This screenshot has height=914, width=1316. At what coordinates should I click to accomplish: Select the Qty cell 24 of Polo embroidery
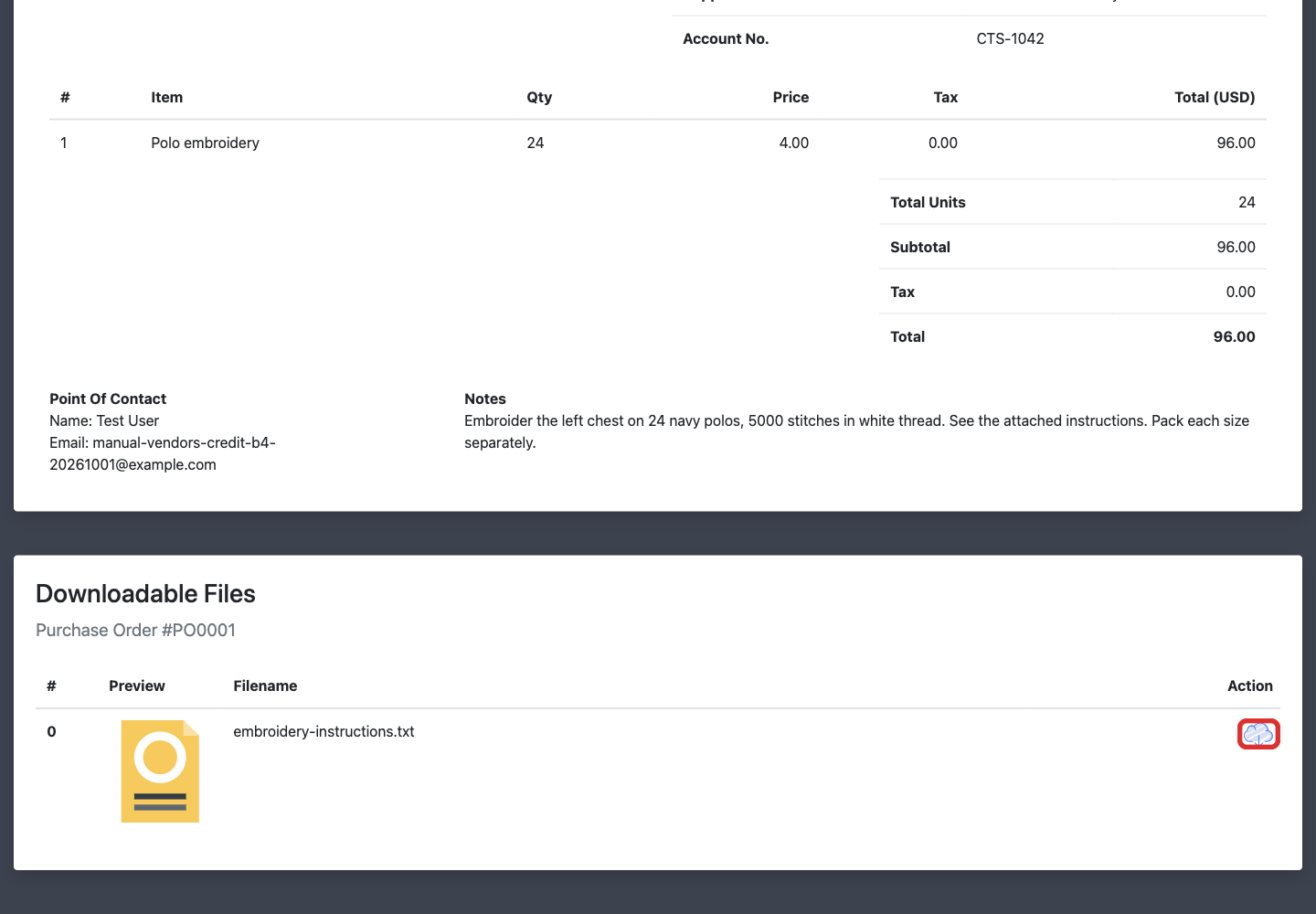click(536, 143)
